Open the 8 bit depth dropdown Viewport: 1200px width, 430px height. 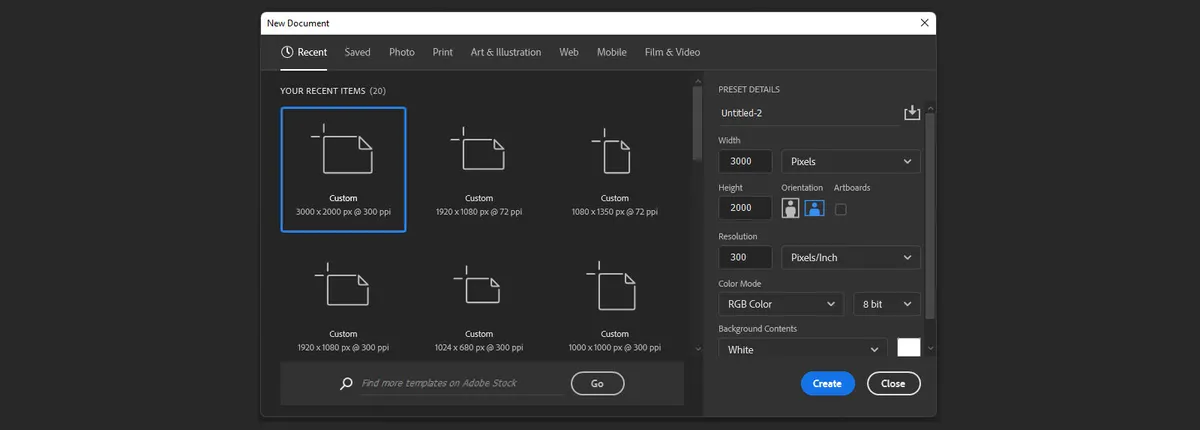pyautogui.click(x=887, y=304)
